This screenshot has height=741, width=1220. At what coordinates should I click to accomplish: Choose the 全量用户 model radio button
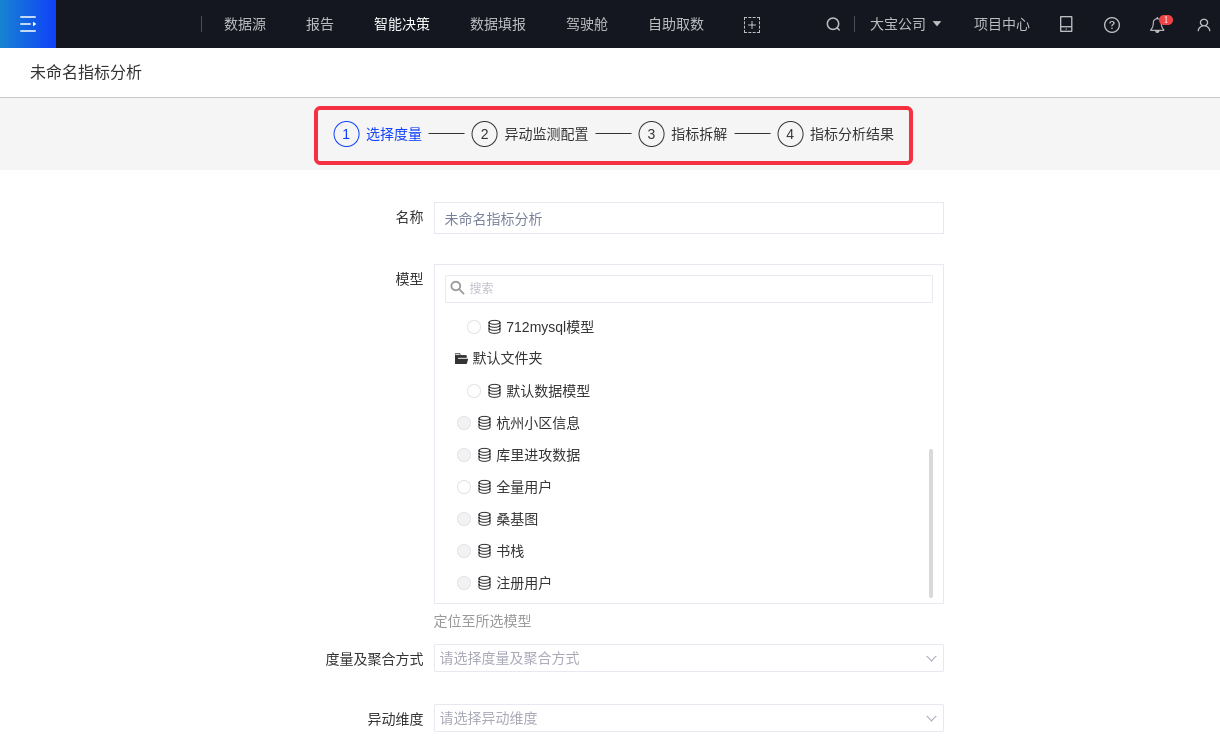tap(464, 487)
